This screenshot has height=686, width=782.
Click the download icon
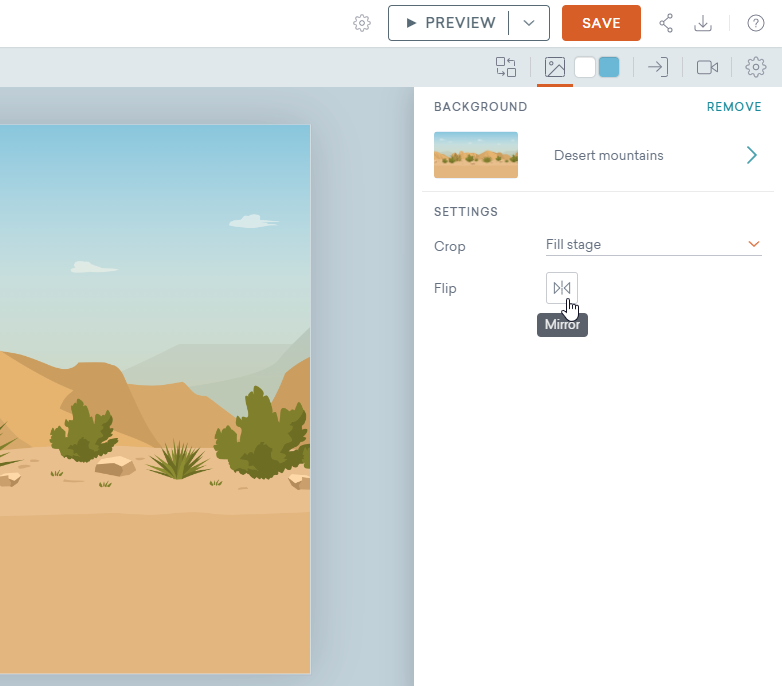pos(703,23)
